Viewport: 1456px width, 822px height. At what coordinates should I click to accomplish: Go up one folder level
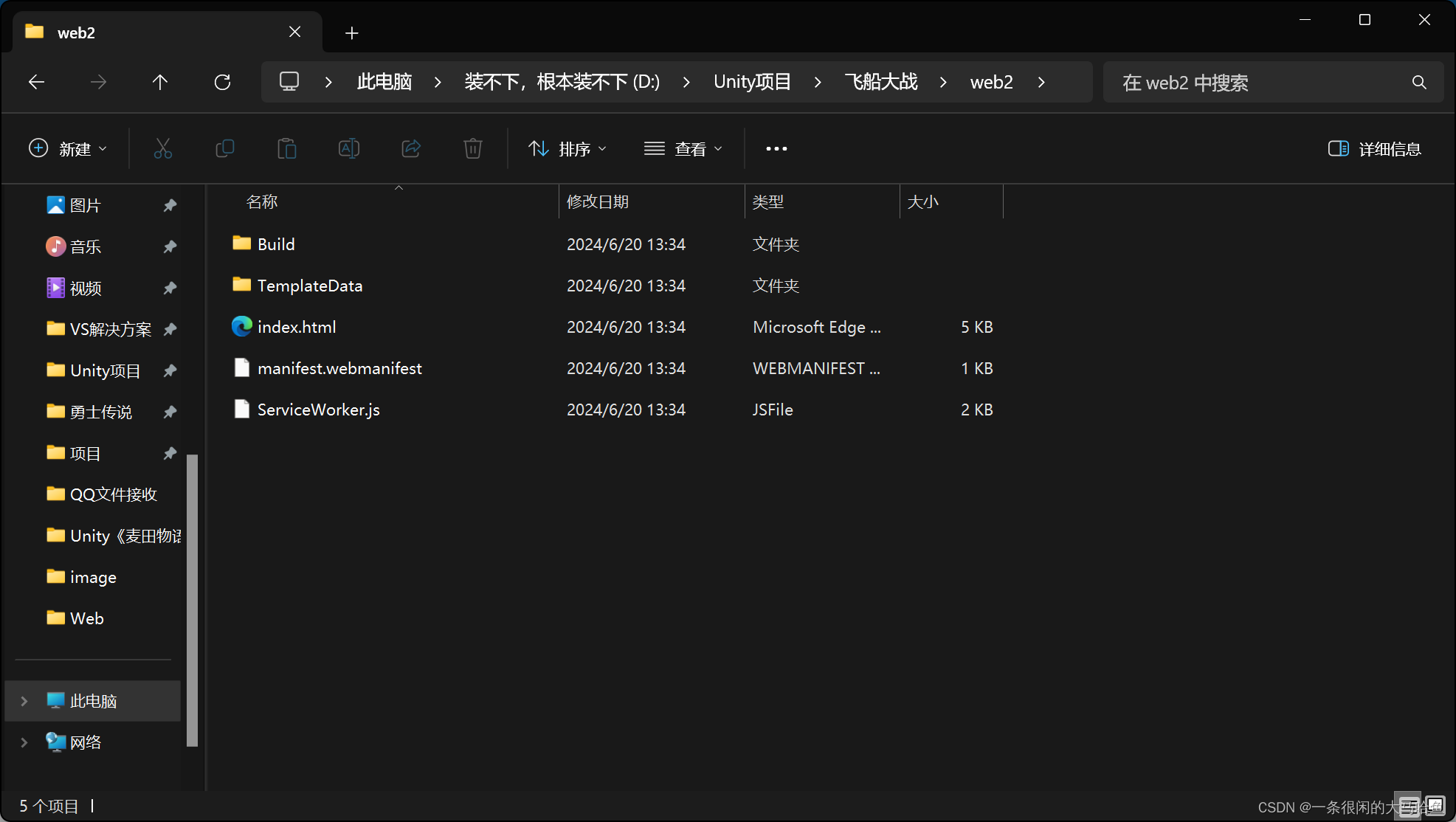point(160,82)
